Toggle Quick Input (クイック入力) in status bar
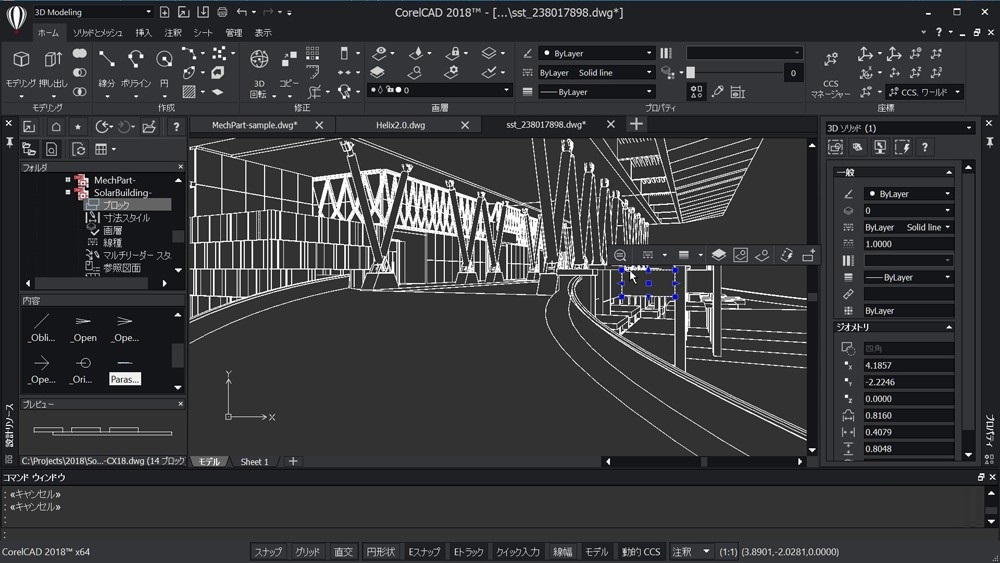Image resolution: width=1000 pixels, height=563 pixels. click(518, 552)
